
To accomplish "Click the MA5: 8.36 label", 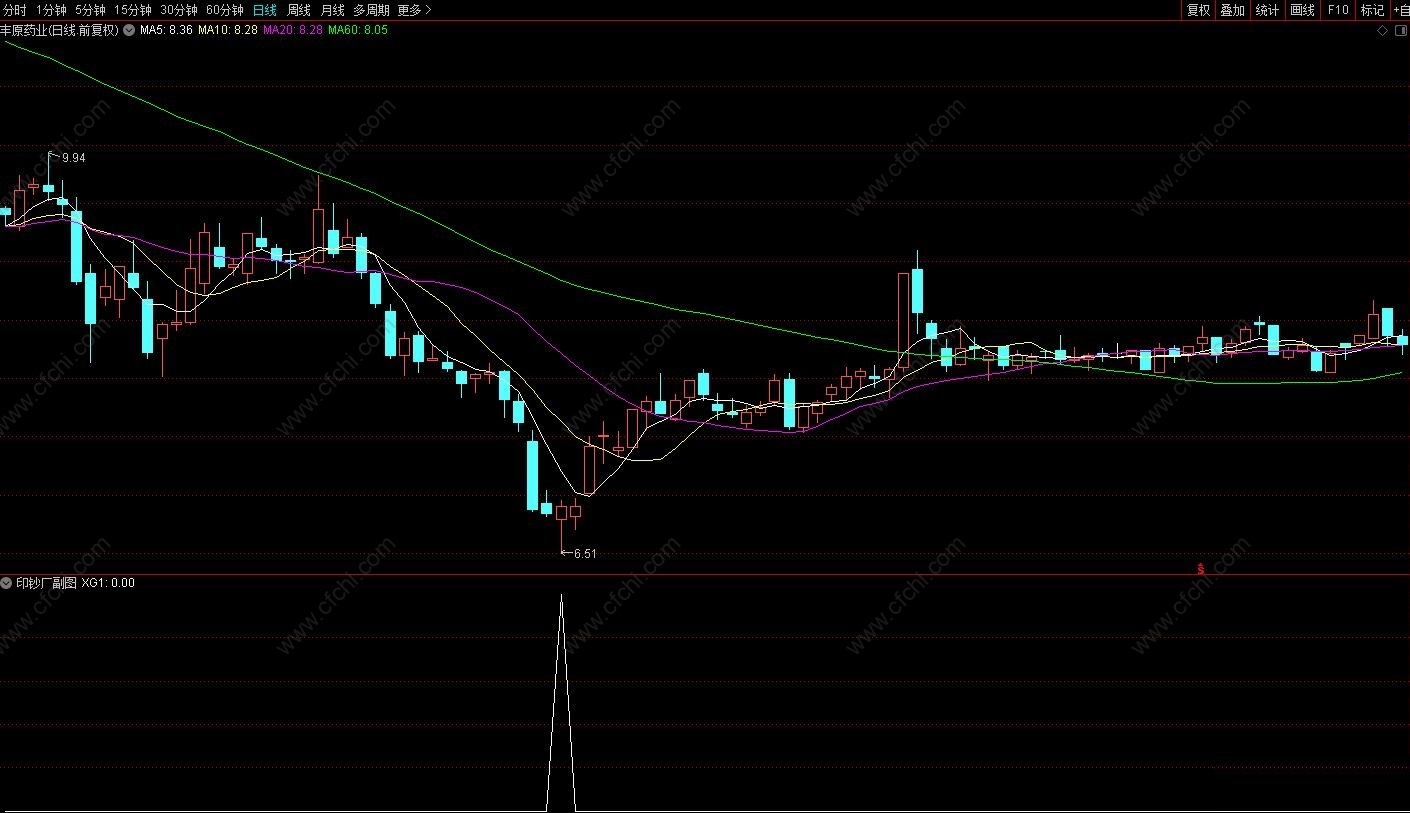I will 166,30.
